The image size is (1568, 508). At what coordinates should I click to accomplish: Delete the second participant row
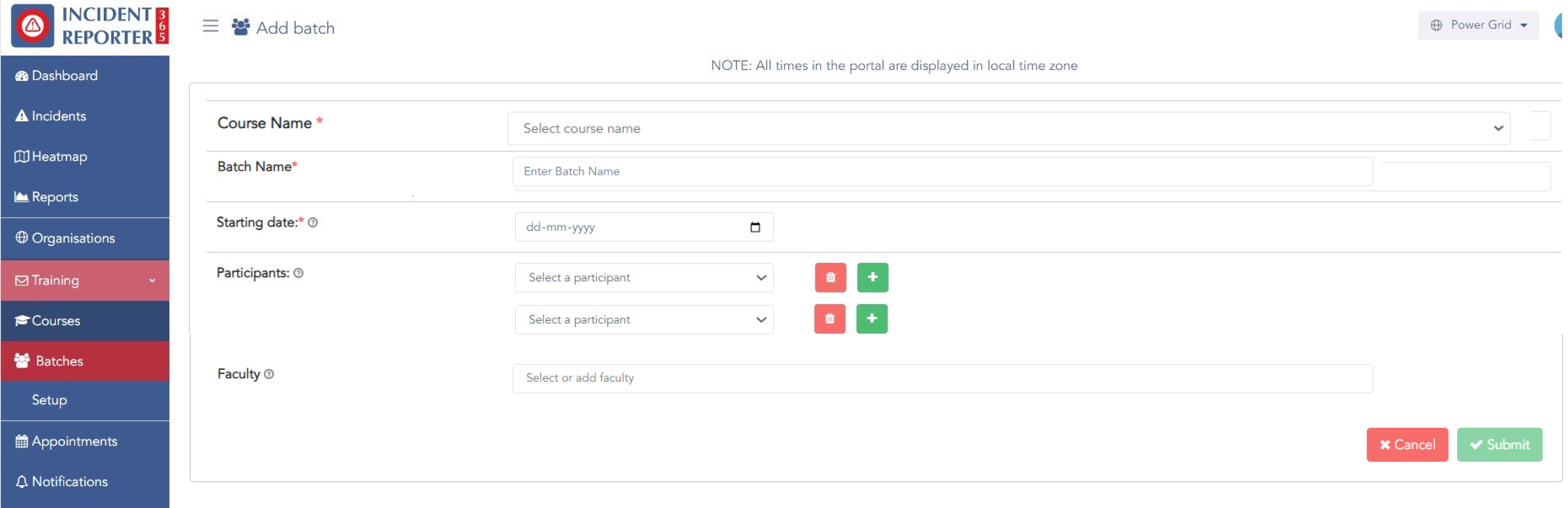pyautogui.click(x=830, y=319)
